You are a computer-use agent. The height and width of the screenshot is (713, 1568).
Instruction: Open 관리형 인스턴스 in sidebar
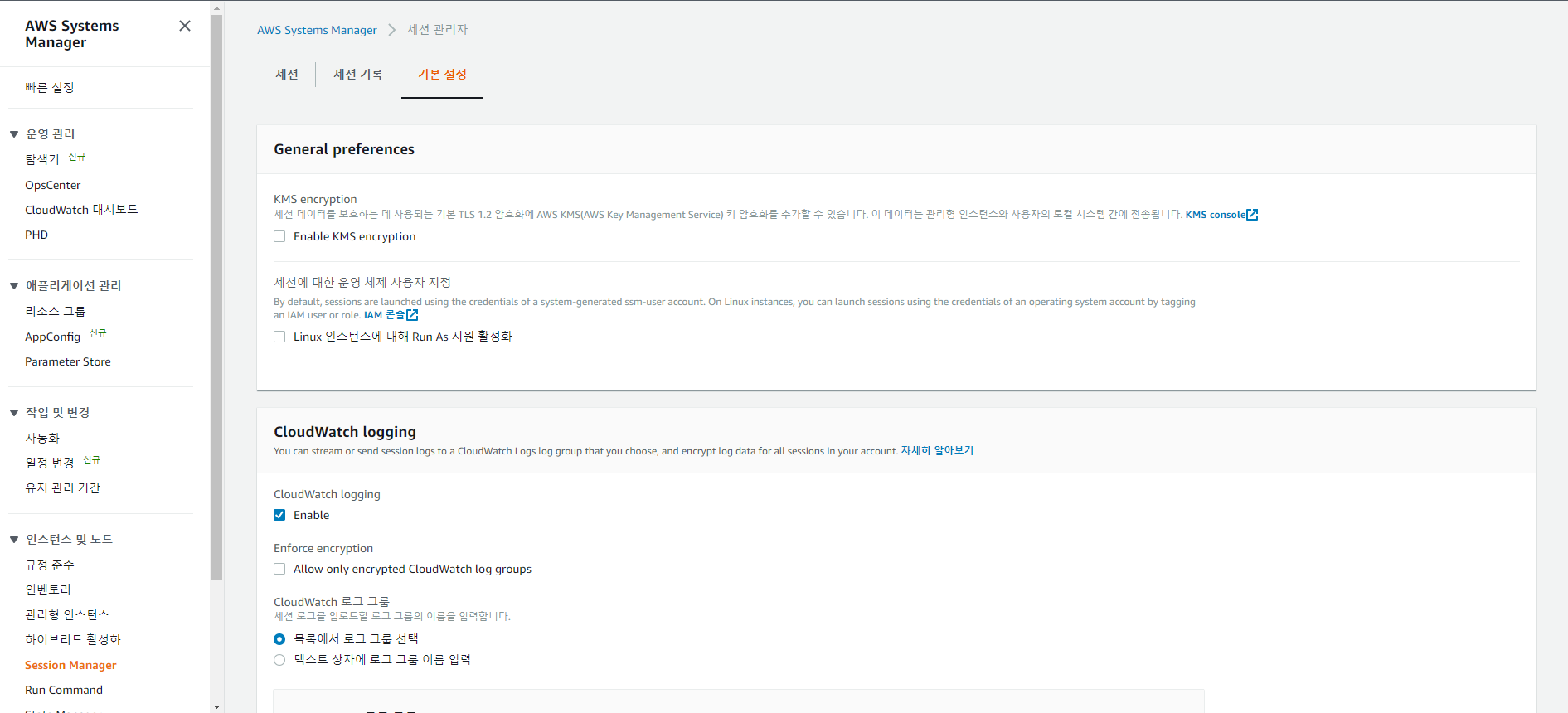coord(67,614)
